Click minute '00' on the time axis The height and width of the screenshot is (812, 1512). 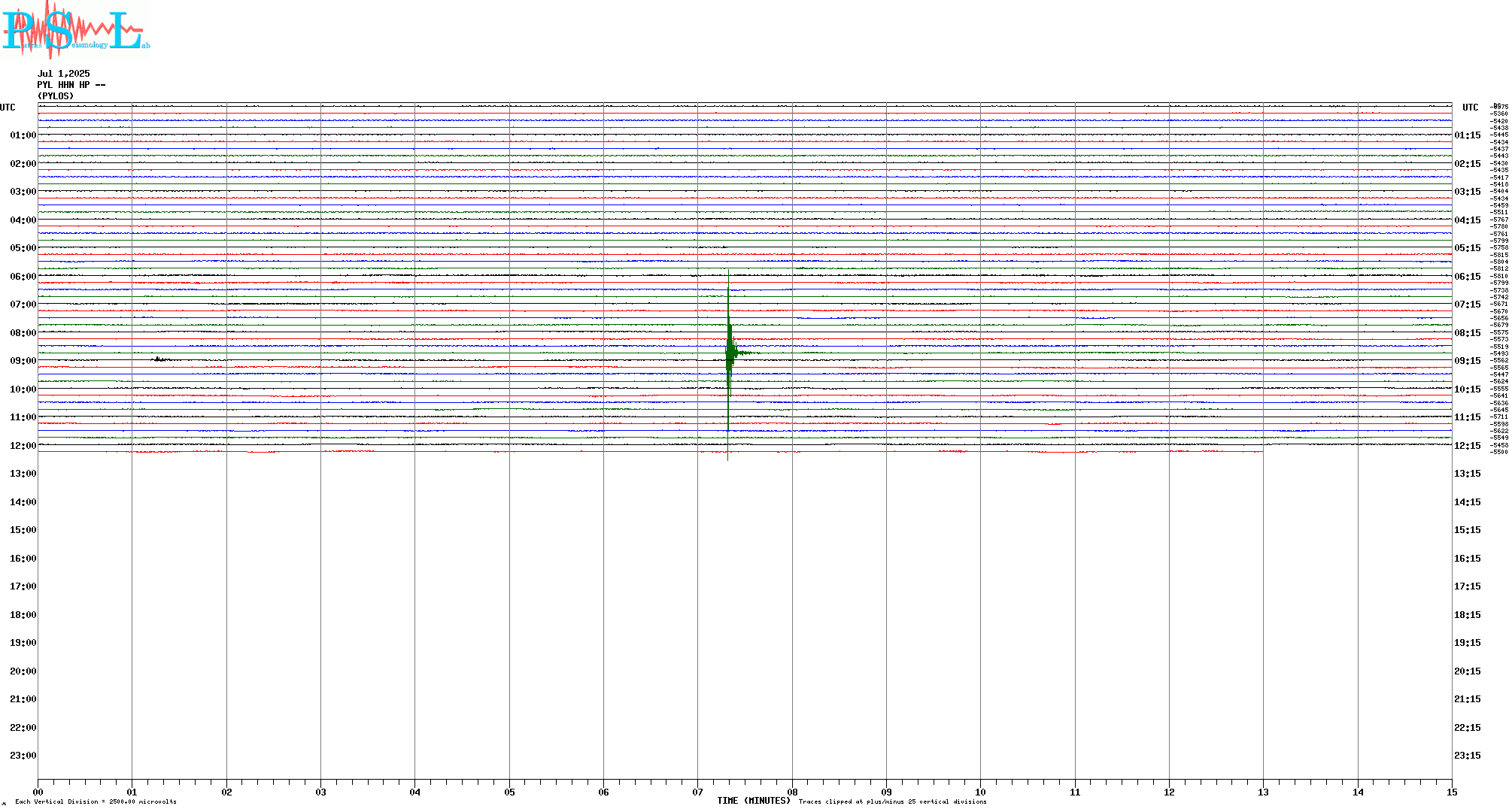point(38,792)
